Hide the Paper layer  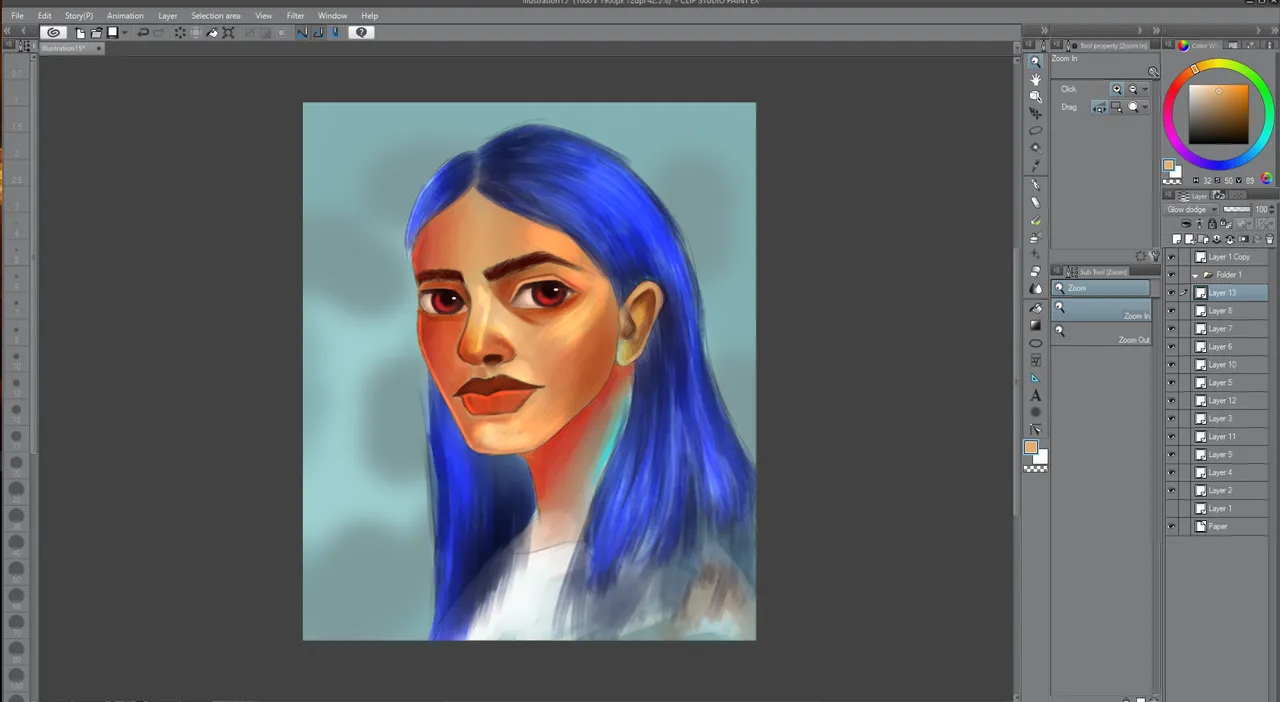(1171, 527)
